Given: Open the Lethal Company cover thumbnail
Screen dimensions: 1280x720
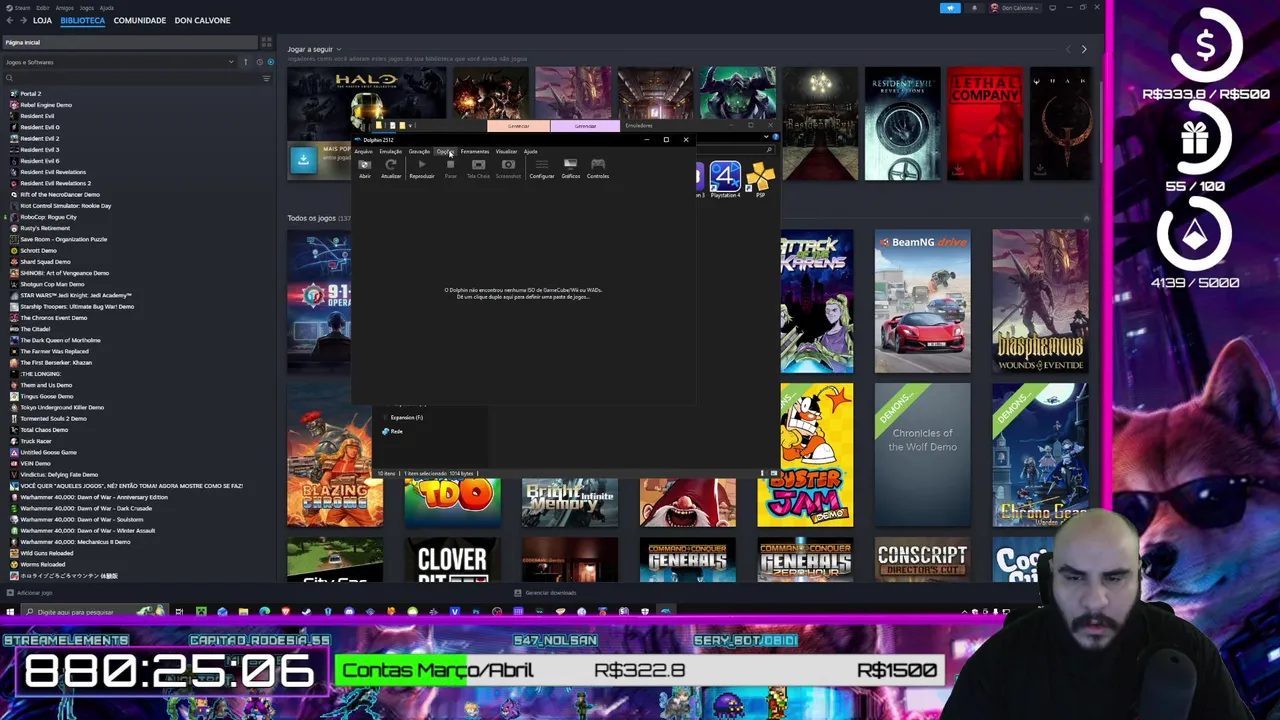Looking at the screenshot, I should pos(985,124).
